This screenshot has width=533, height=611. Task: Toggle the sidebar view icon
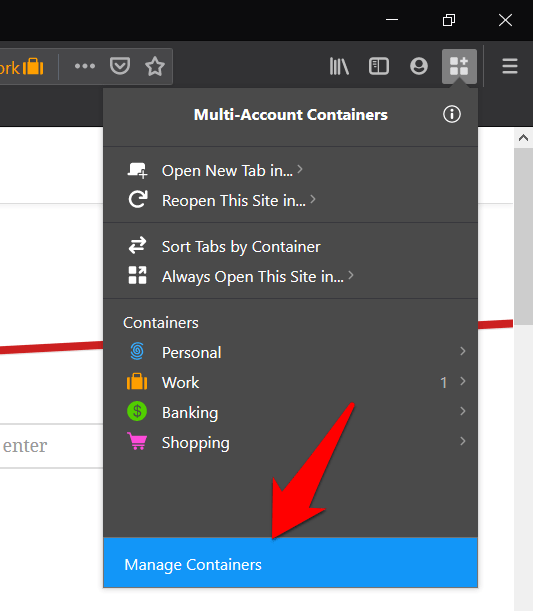tap(379, 66)
